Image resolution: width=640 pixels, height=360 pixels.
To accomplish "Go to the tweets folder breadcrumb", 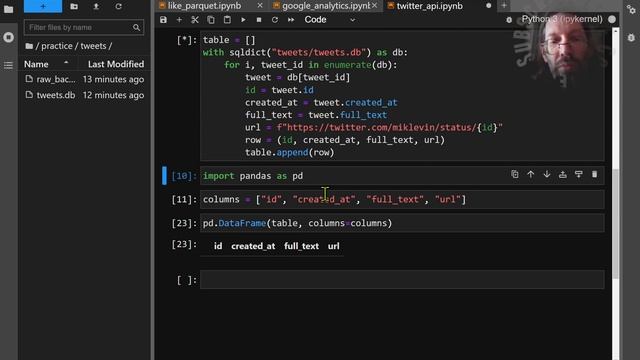I will (x=93, y=46).
